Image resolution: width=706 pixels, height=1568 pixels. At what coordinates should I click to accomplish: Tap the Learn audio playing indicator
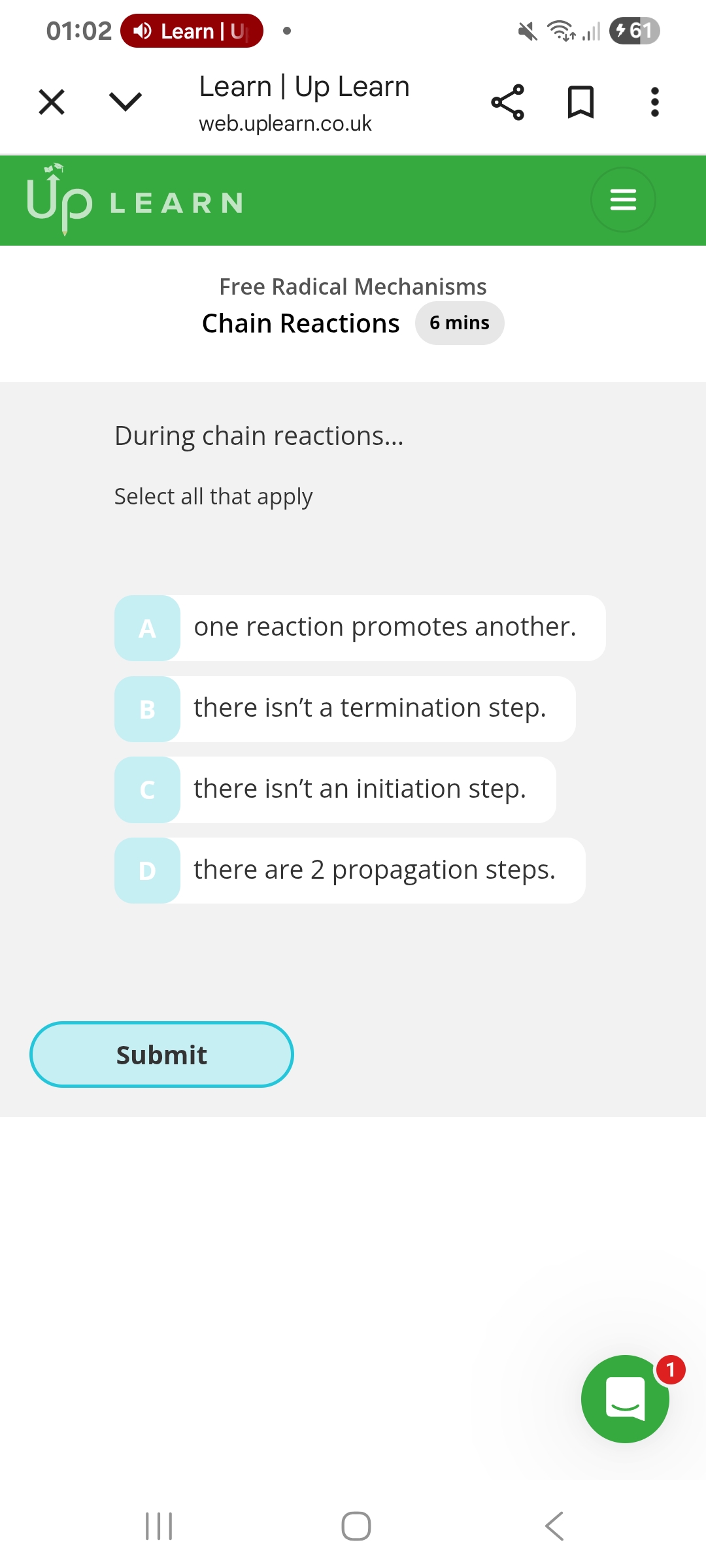coord(192,31)
